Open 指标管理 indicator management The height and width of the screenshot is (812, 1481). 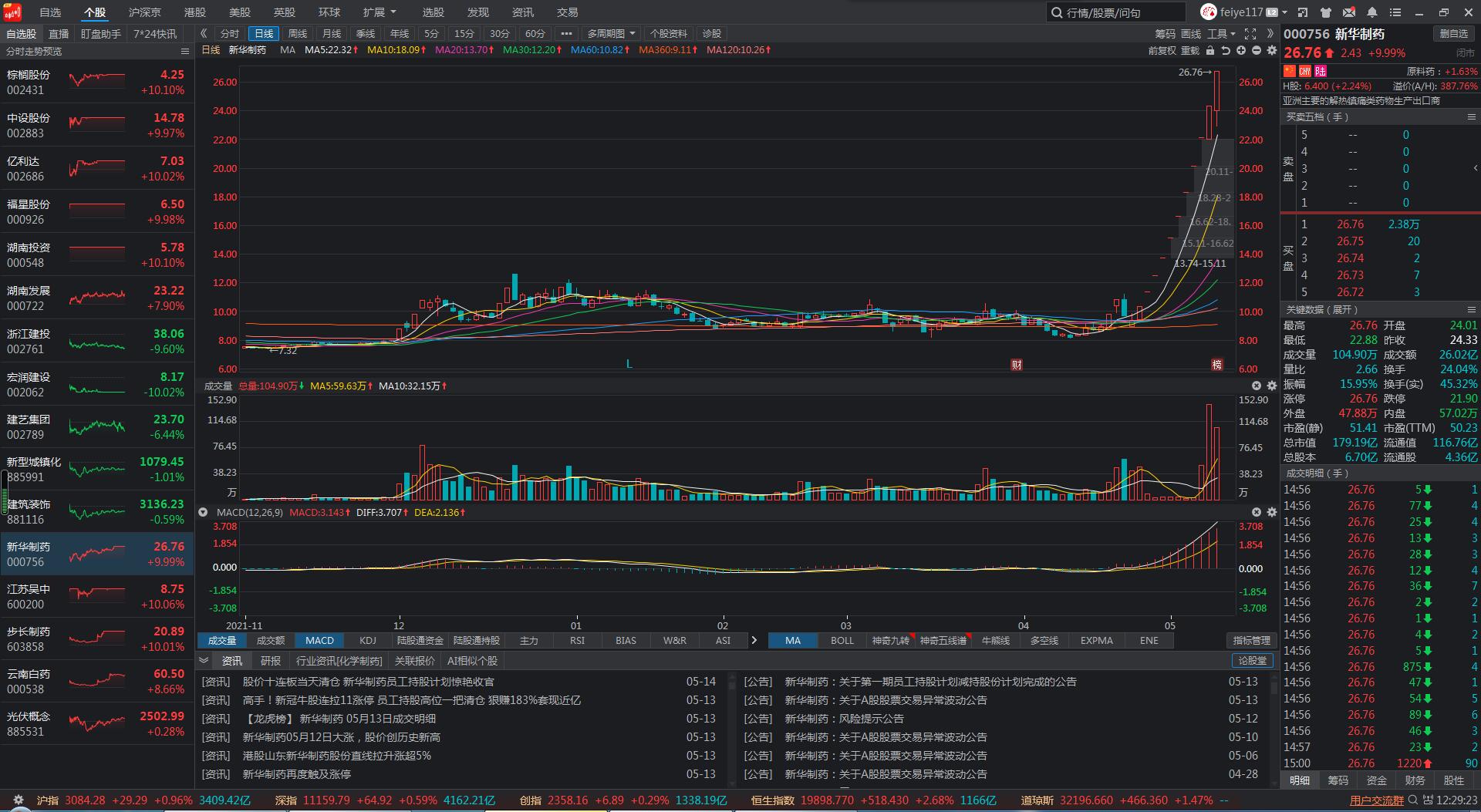click(1251, 640)
